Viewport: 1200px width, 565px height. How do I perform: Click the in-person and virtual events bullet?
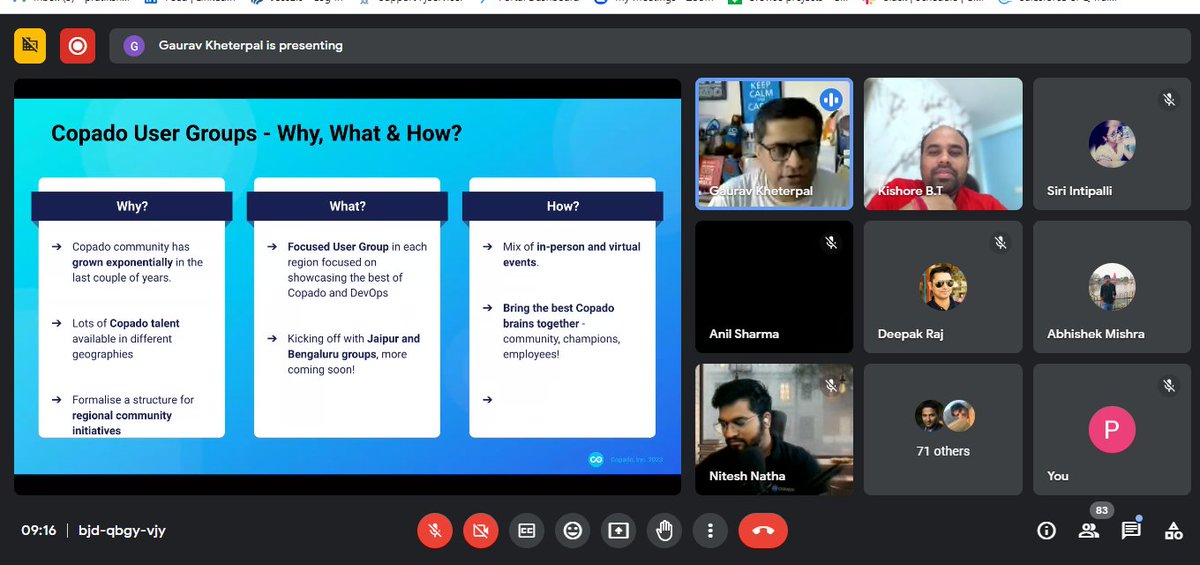click(572, 254)
